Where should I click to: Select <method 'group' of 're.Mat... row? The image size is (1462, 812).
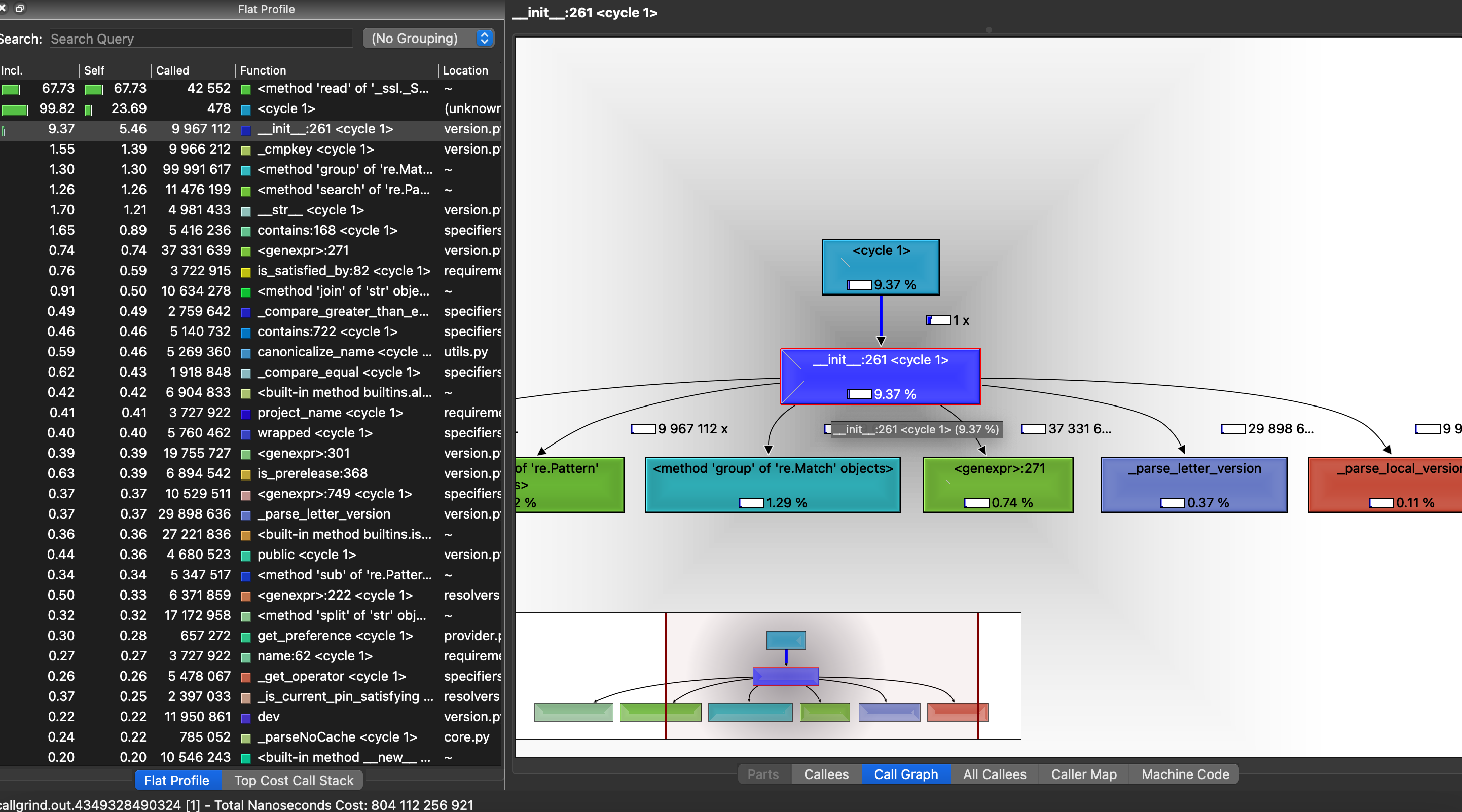[x=250, y=170]
